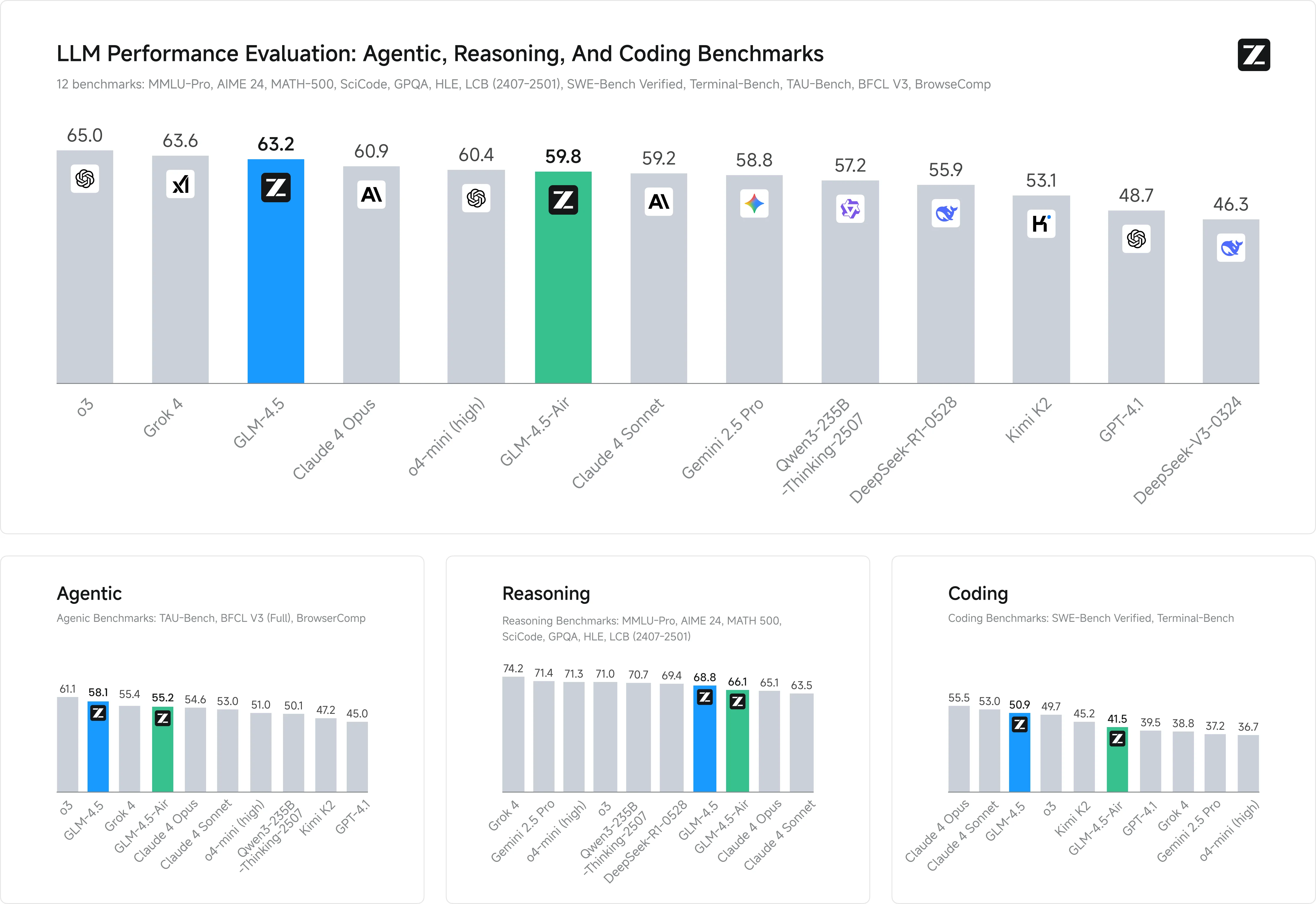Screen dimensions: 1316x904
Task: Click the Z icon on Agentic blue 58.1 bar
Action: pyautogui.click(x=98, y=713)
